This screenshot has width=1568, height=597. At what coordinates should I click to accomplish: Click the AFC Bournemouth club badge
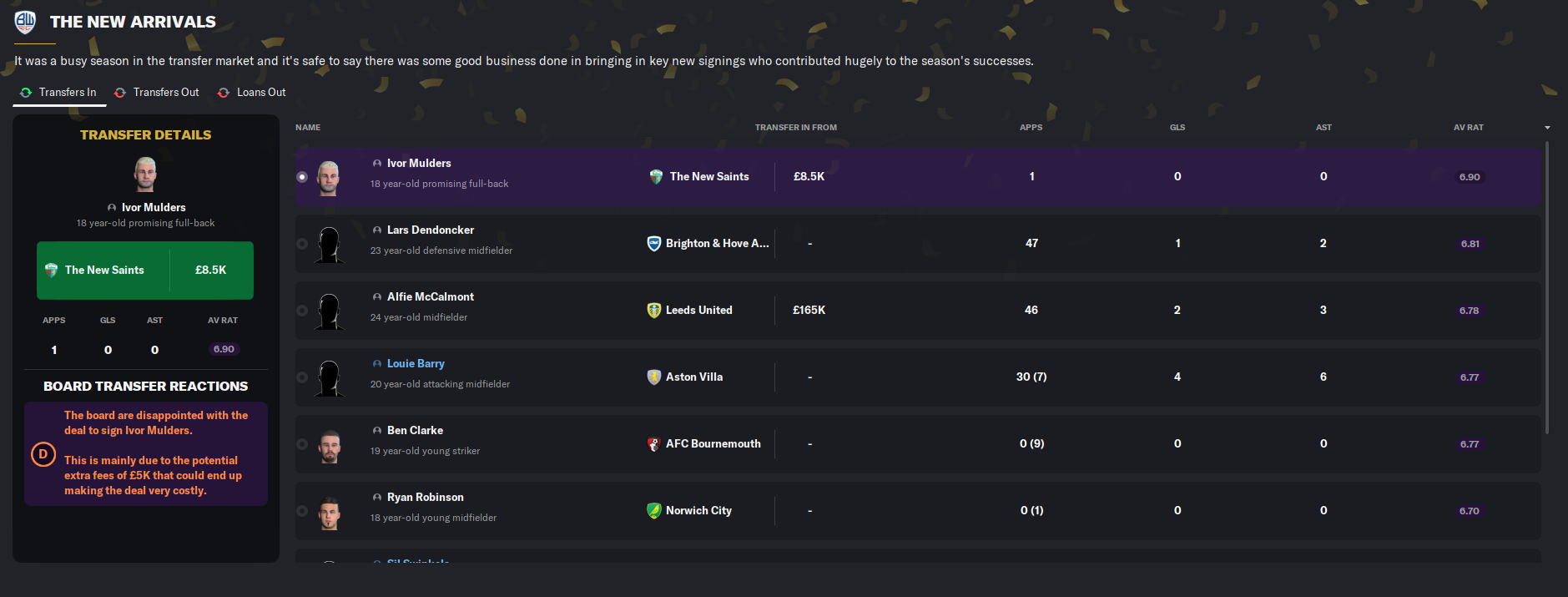point(654,444)
